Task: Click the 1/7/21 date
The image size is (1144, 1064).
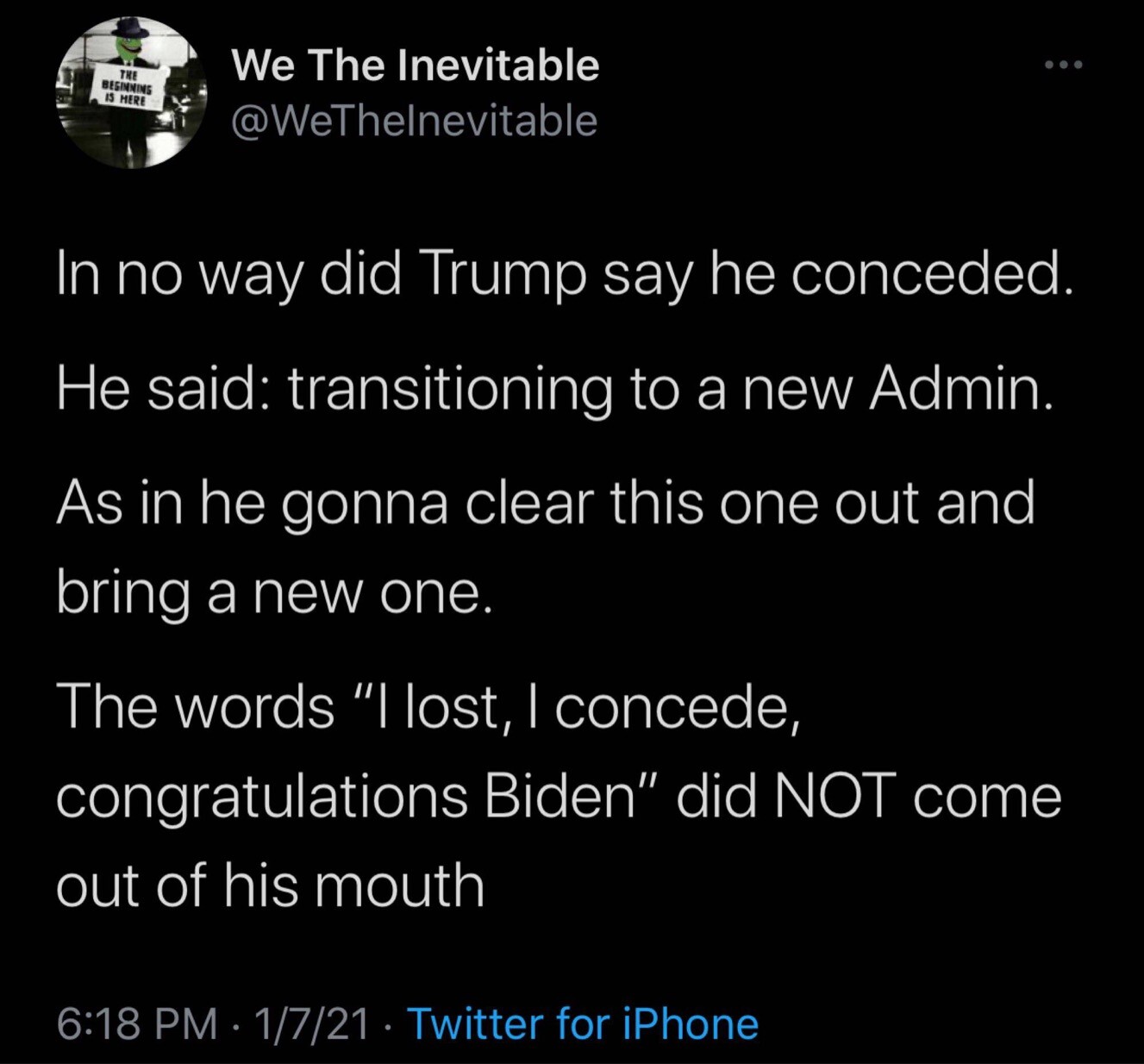Action: pyautogui.click(x=312, y=1023)
